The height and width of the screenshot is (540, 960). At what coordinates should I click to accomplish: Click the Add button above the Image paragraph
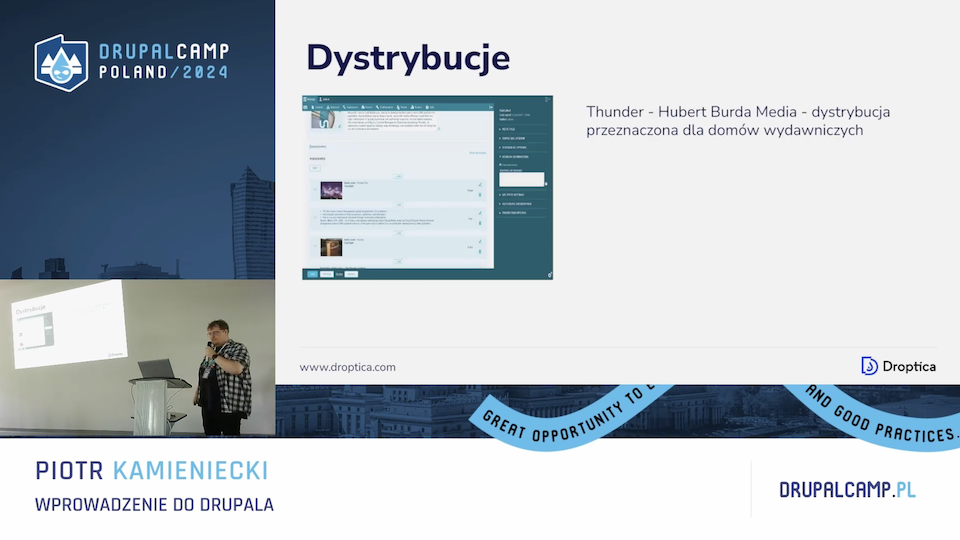tap(398, 176)
